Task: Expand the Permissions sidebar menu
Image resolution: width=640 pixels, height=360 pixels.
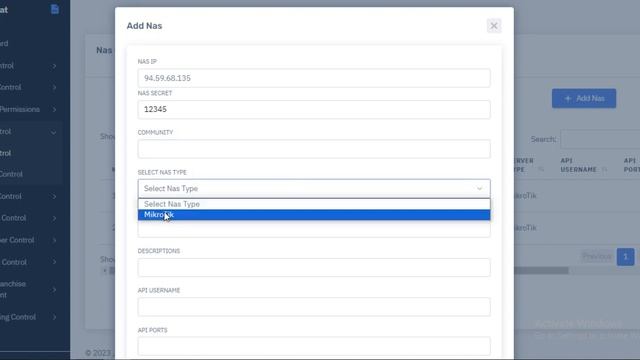Action: (29, 109)
